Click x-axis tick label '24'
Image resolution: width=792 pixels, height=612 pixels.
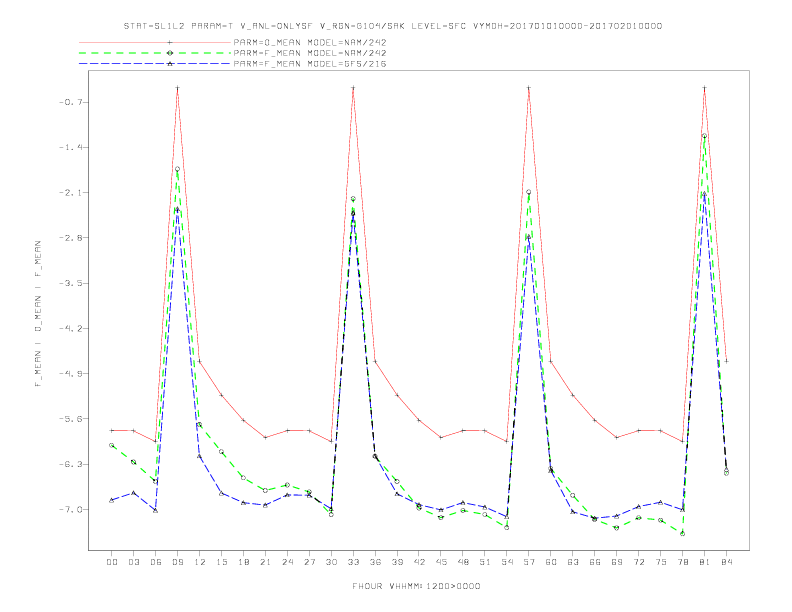[x=287, y=562]
